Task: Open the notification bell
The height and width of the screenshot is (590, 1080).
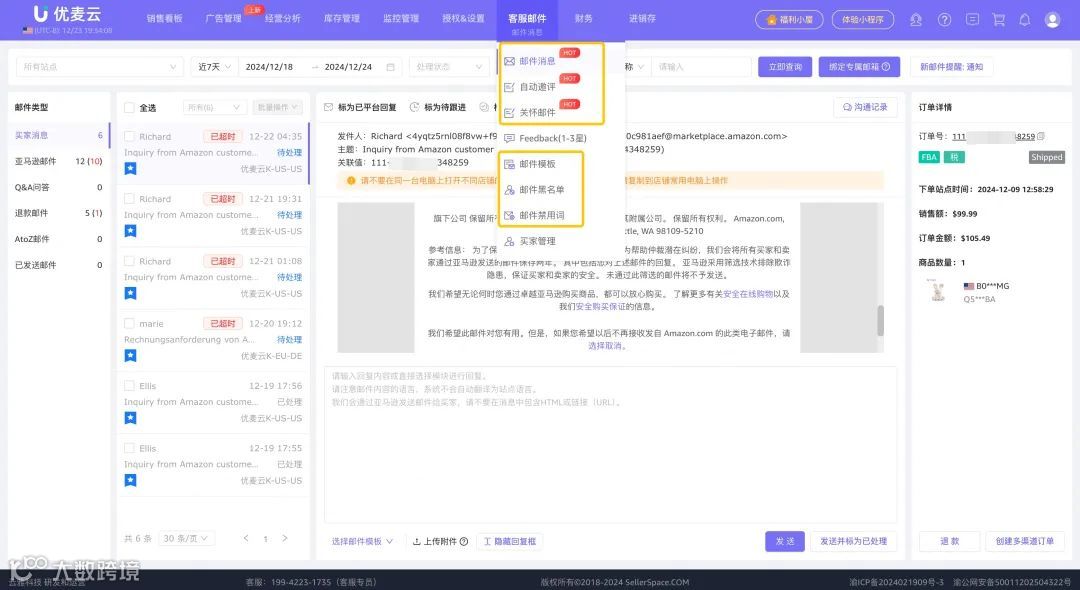Action: click(1024, 20)
